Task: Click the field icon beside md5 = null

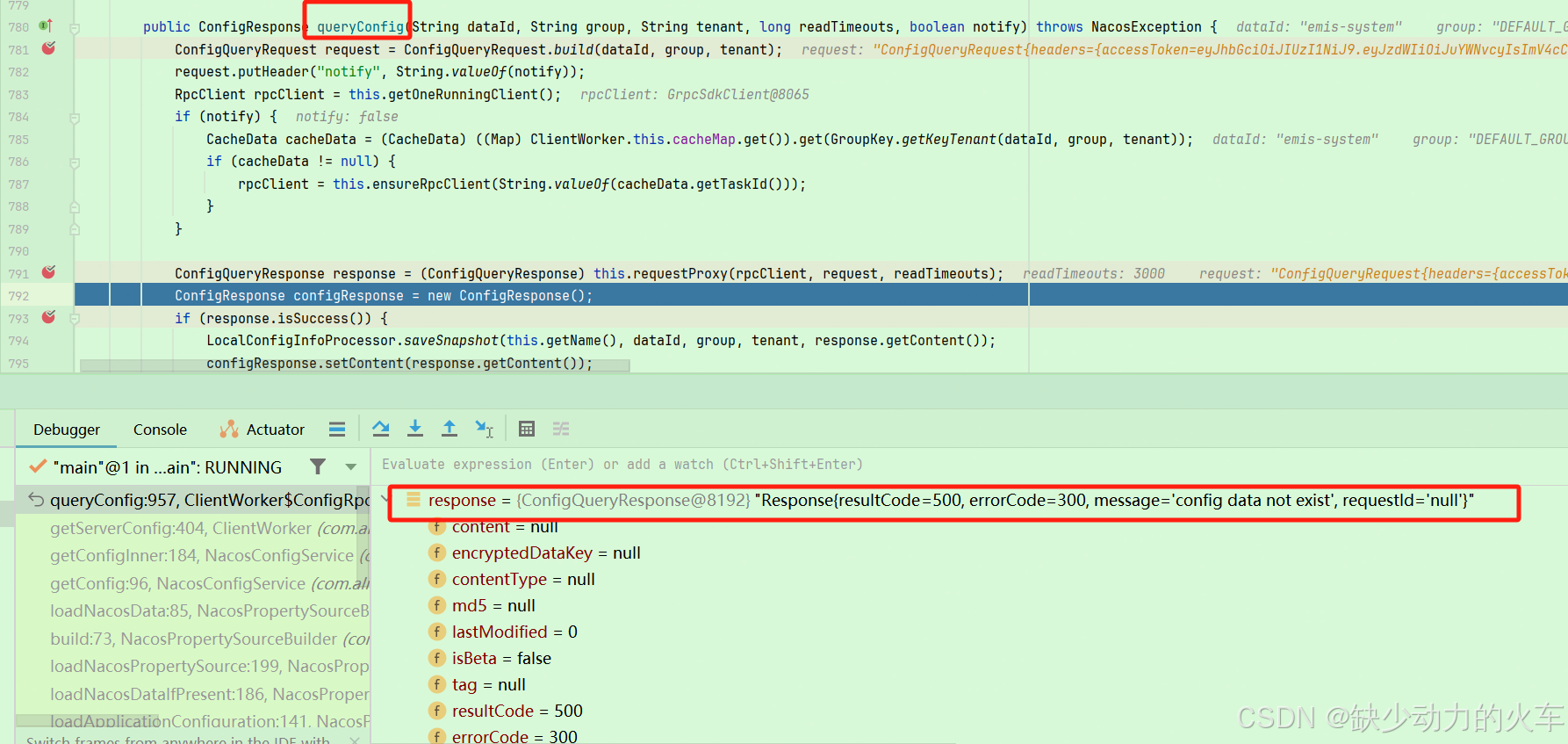Action: coord(437,605)
